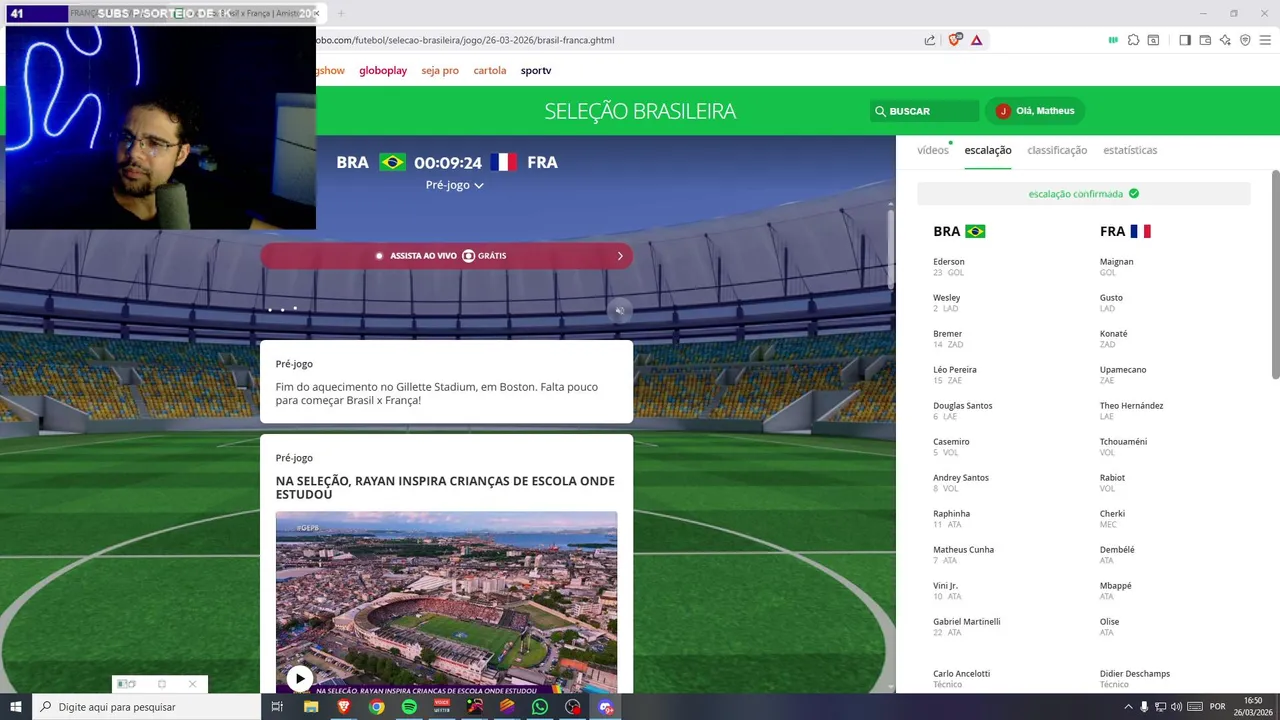
Task: Click the Brave VPN shield icon
Action: 1245,40
